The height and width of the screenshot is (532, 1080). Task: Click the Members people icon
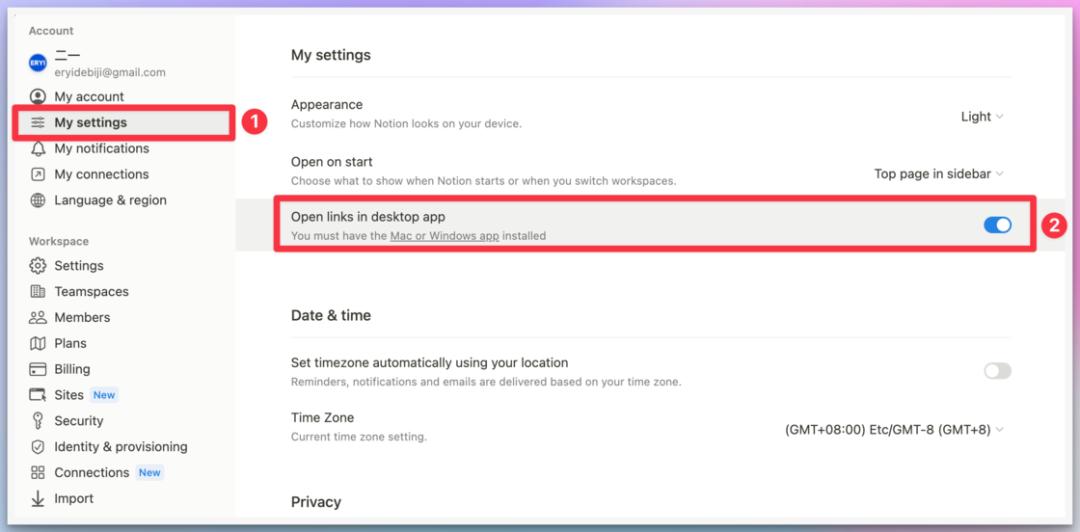click(x=38, y=318)
